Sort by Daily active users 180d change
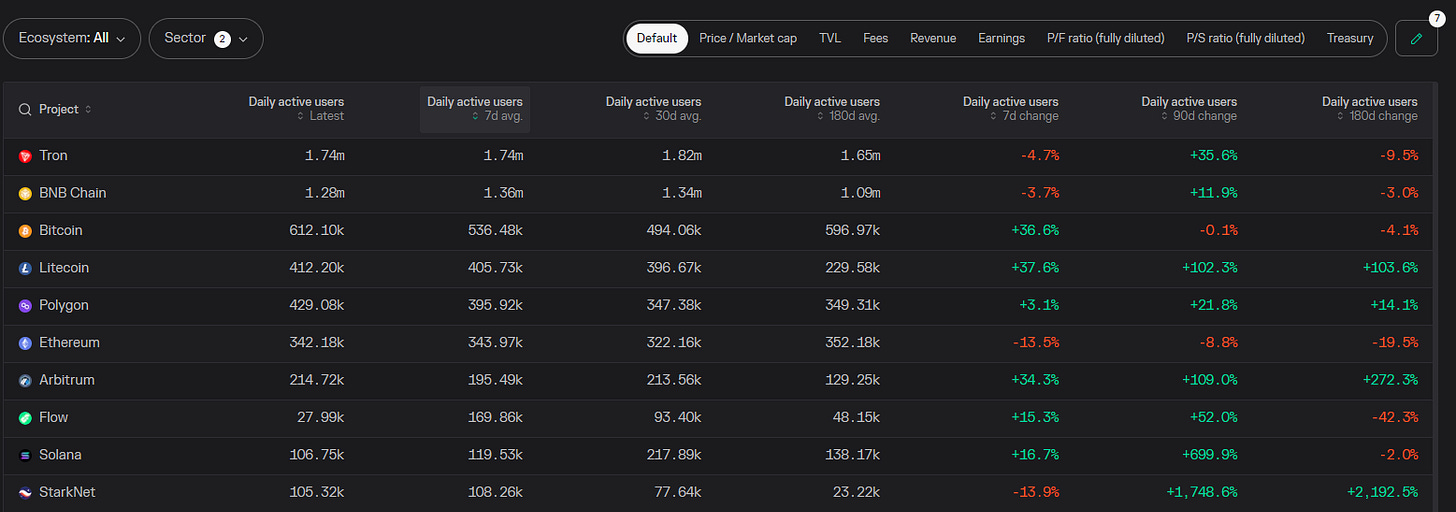The width and height of the screenshot is (1456, 512). pyautogui.click(x=1369, y=109)
